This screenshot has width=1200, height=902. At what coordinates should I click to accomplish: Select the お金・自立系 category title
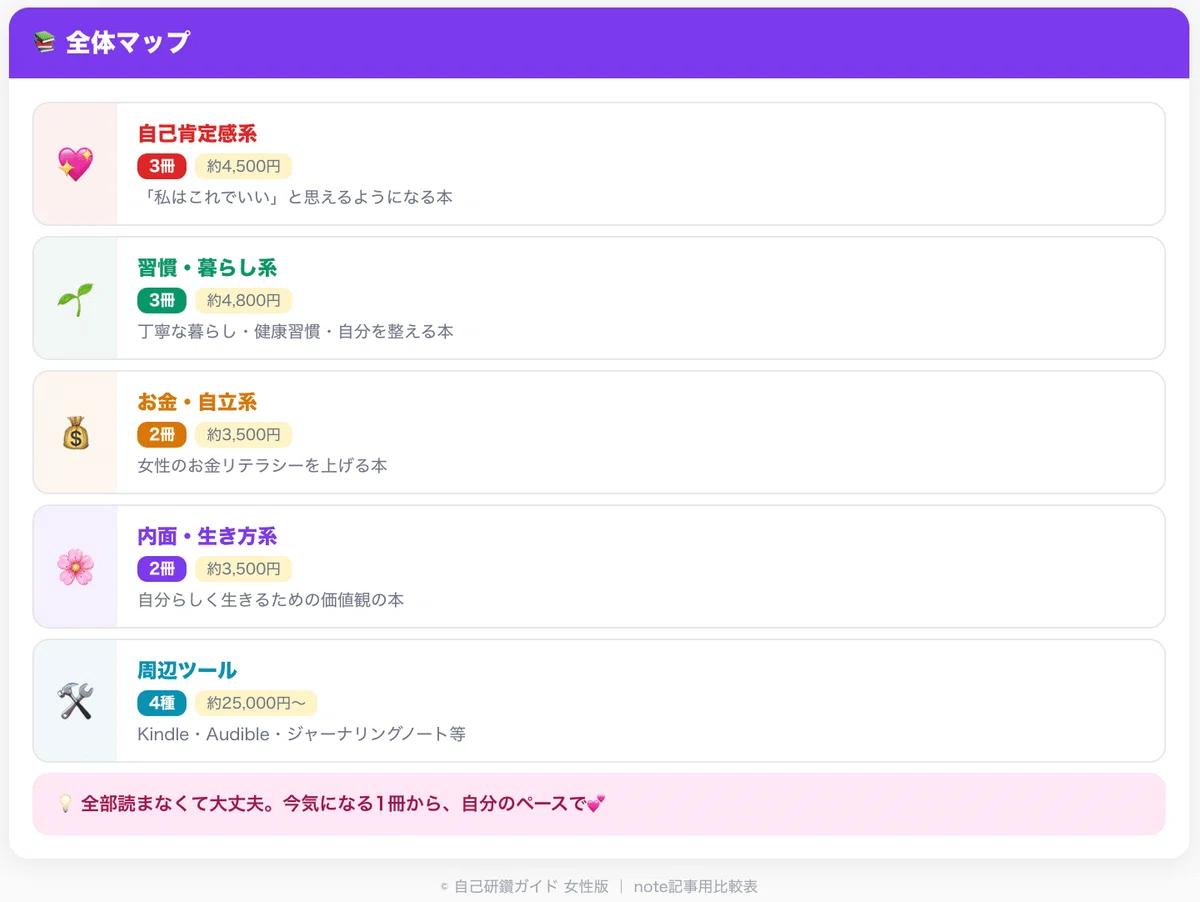click(197, 402)
